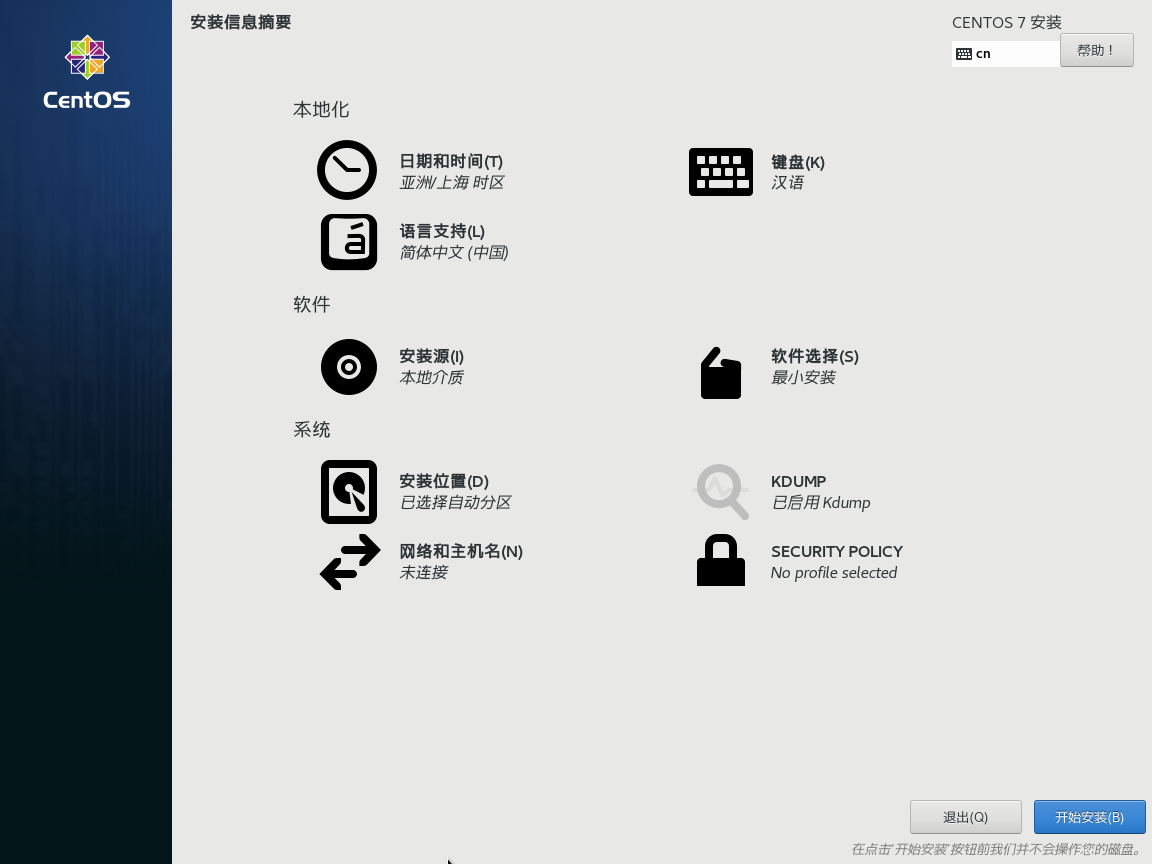Click the No profile selected text
The height and width of the screenshot is (864, 1152).
[834, 572]
